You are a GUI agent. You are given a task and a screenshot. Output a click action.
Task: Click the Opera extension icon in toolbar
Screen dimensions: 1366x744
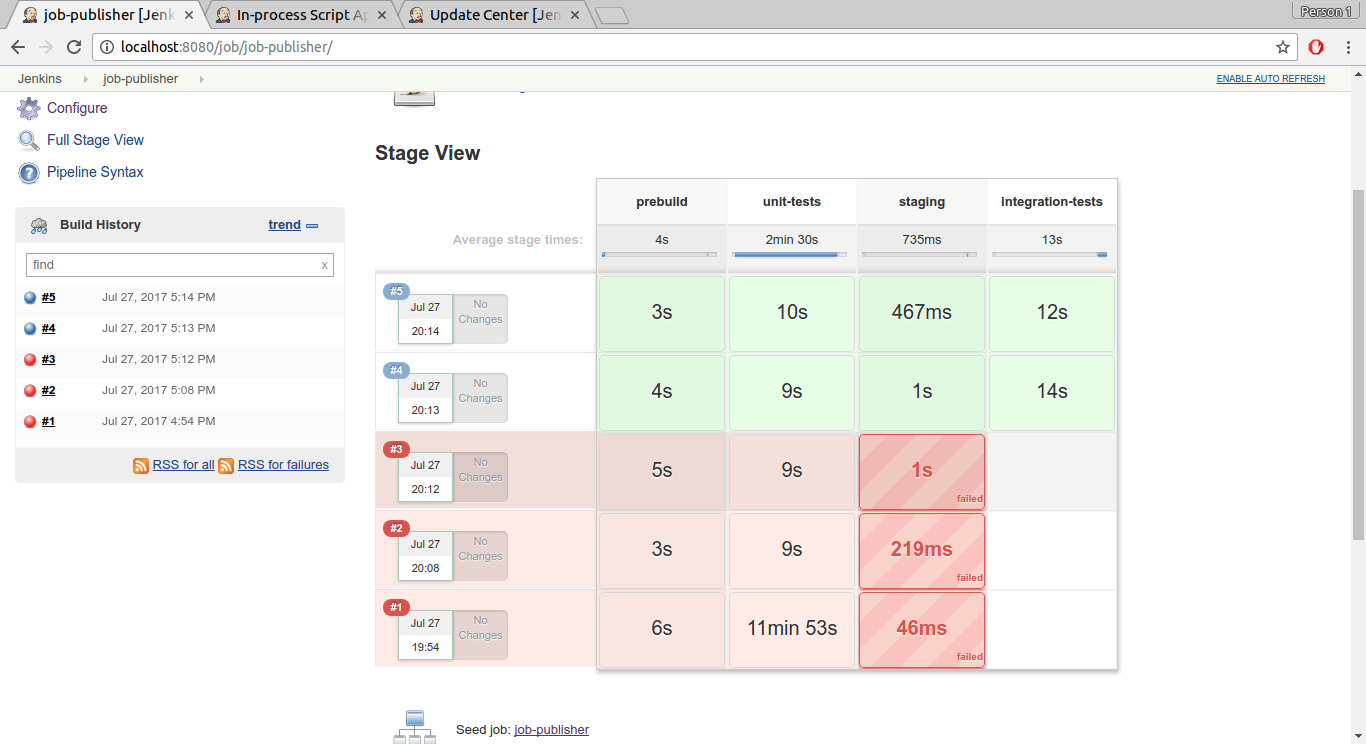click(1316, 47)
